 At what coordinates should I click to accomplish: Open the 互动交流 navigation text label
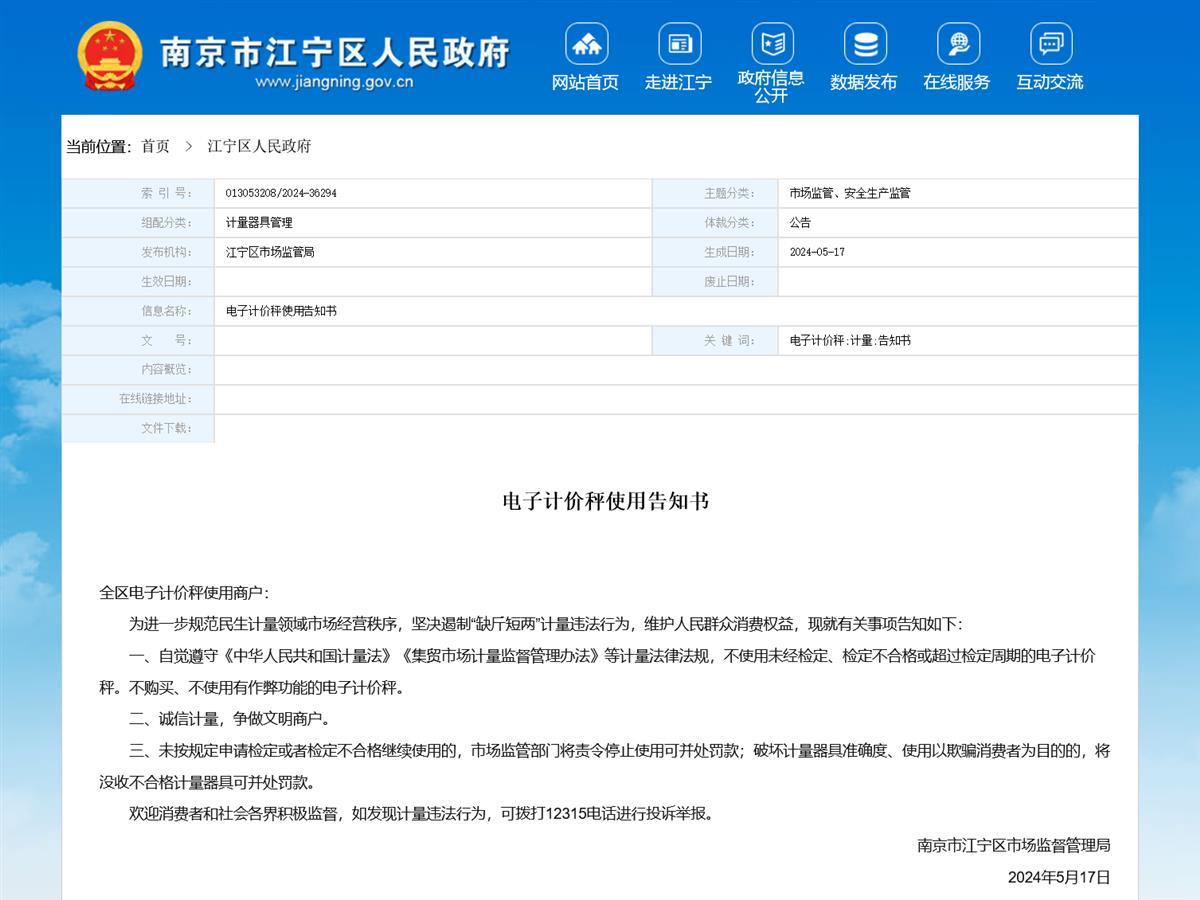click(1050, 82)
